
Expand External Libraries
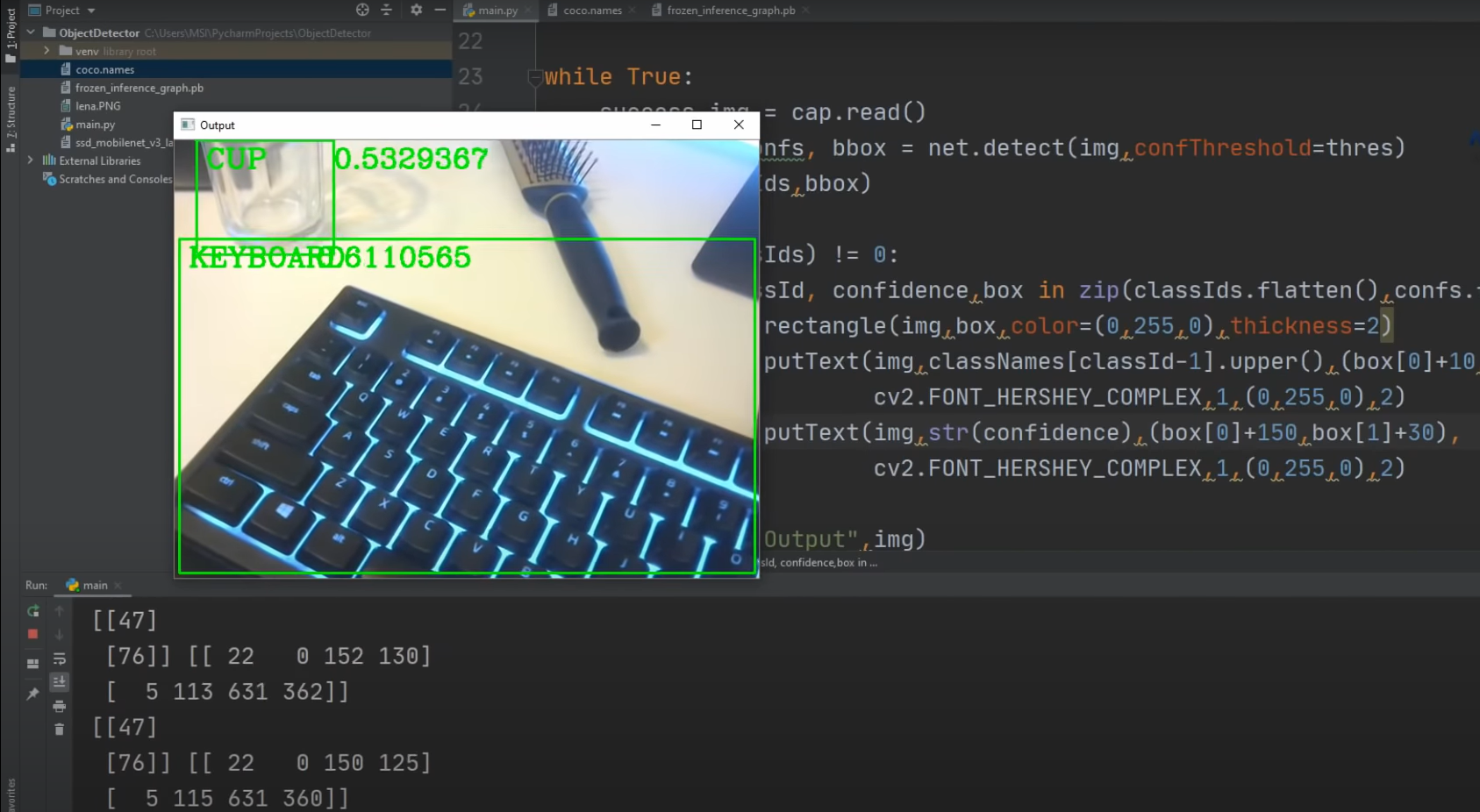(31, 160)
